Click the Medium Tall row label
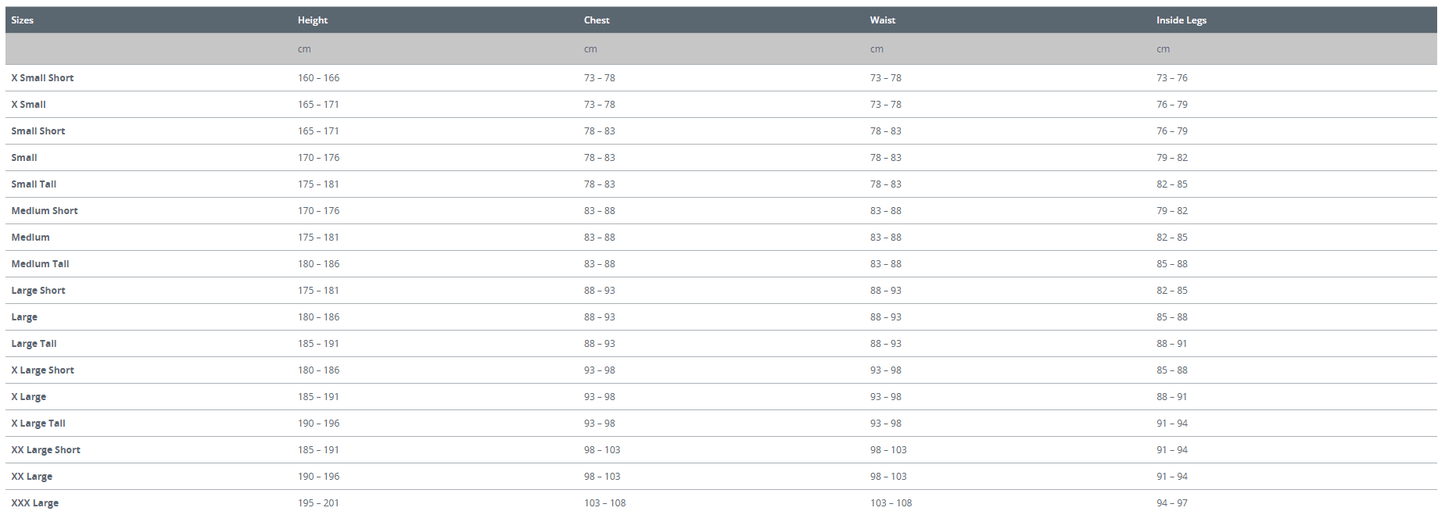This screenshot has height=522, width=1445. (40, 264)
